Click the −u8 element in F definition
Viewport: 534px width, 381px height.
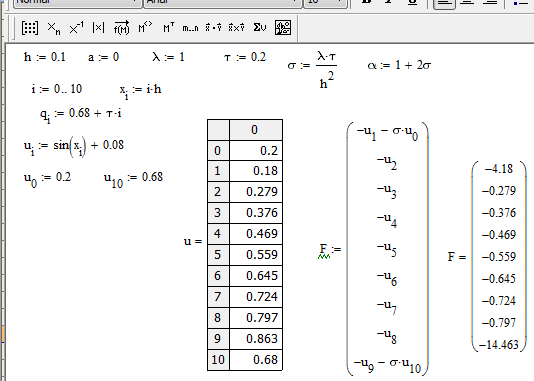tap(387, 336)
